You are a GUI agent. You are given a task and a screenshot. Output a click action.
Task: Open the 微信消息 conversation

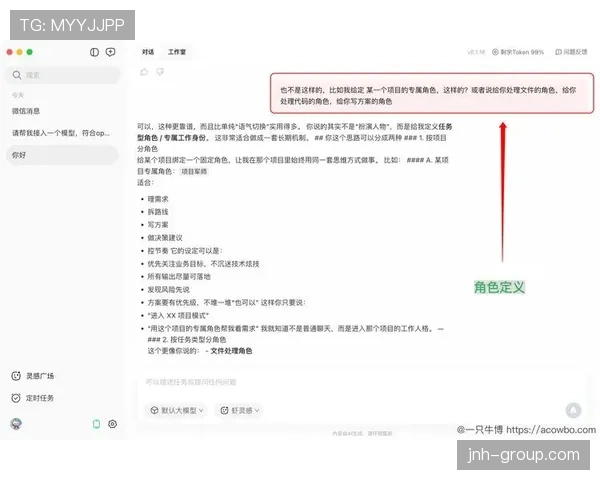(x=26, y=111)
